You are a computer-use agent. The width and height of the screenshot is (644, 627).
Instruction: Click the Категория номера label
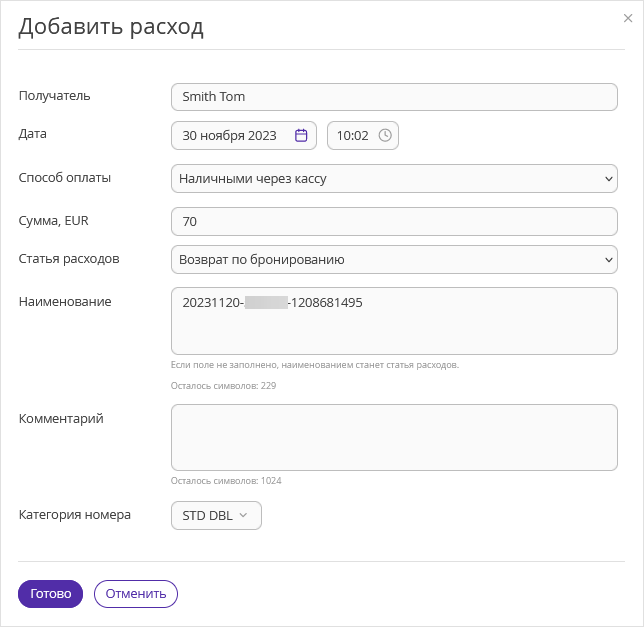click(75, 514)
